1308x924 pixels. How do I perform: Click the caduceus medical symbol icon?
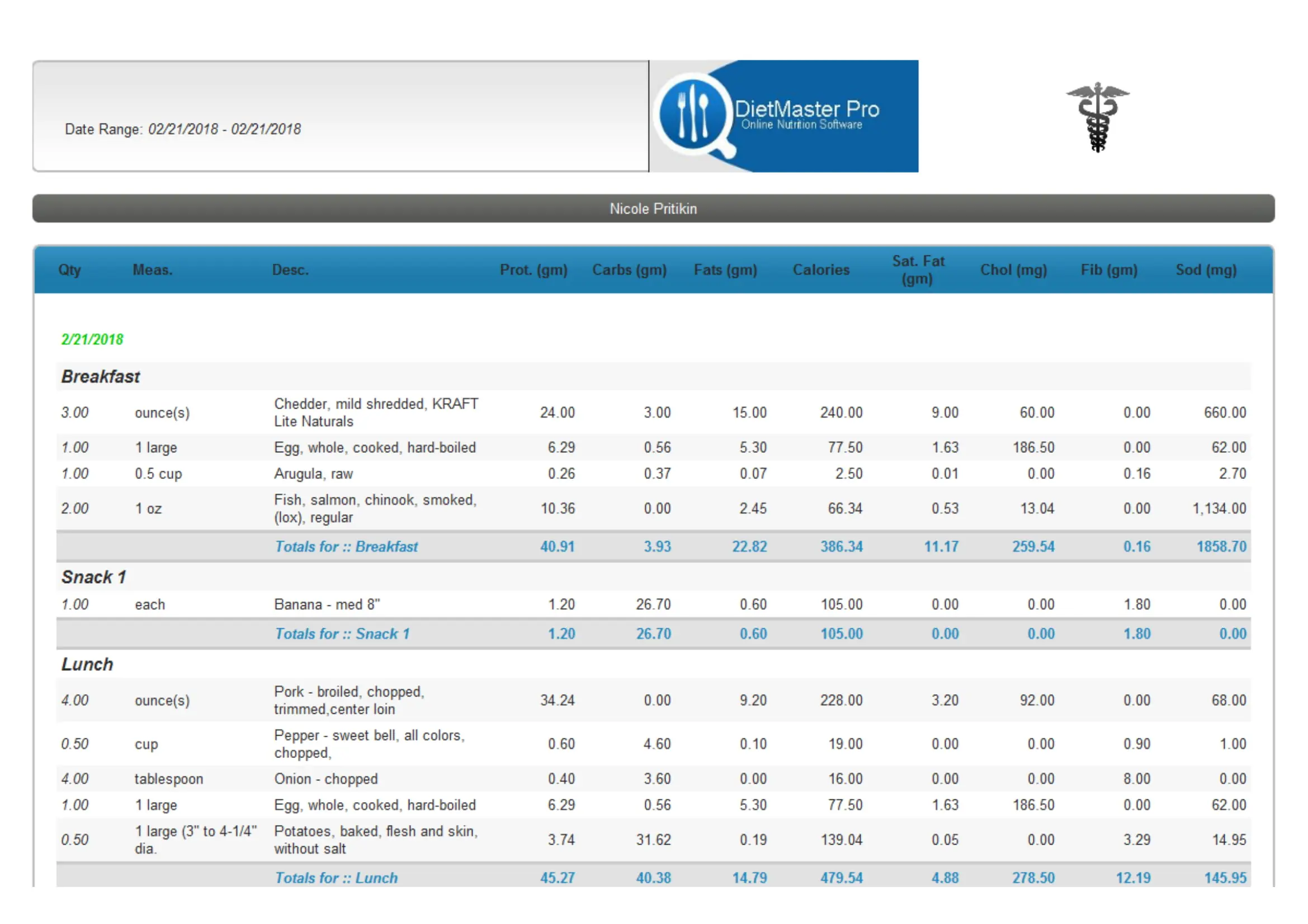pos(1097,117)
